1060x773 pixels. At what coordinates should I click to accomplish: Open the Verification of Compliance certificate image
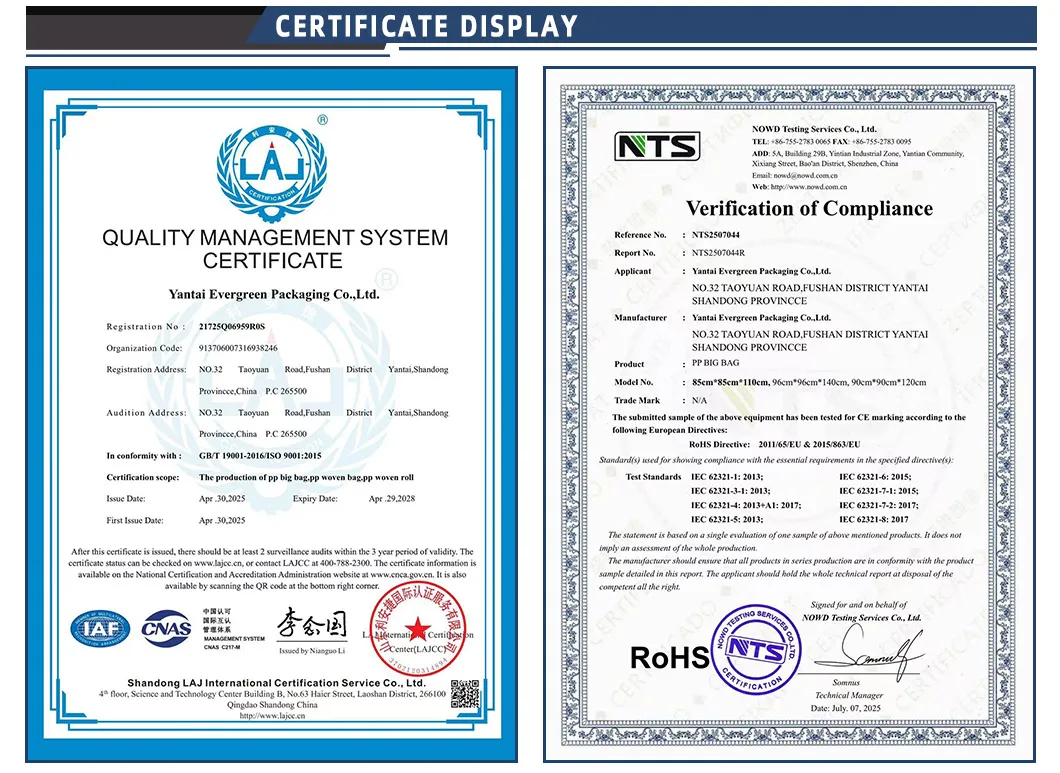coord(789,415)
